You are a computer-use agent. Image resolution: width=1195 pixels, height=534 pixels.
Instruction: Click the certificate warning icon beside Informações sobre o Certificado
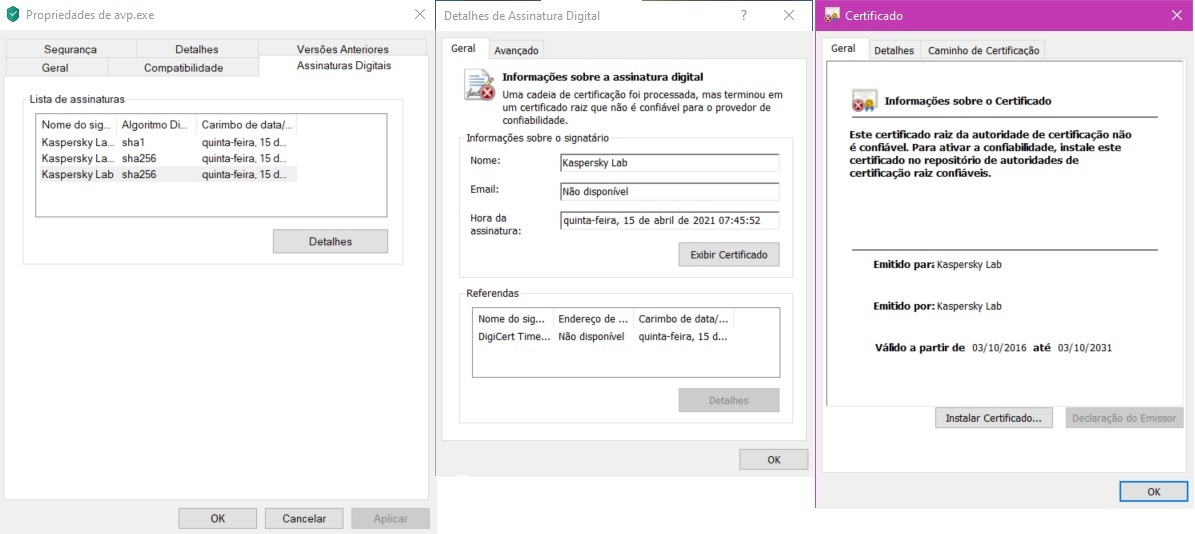tap(863, 101)
